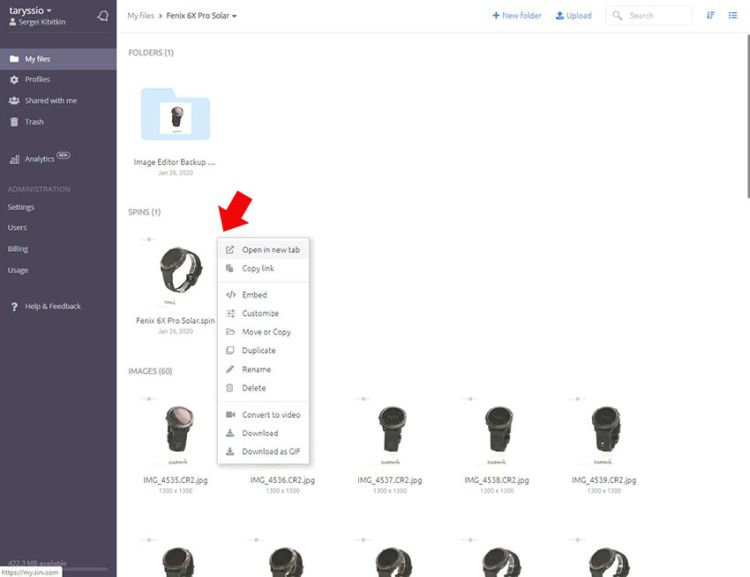This screenshot has width=750, height=577.
Task: Open Users in Administration
Action: 17,228
